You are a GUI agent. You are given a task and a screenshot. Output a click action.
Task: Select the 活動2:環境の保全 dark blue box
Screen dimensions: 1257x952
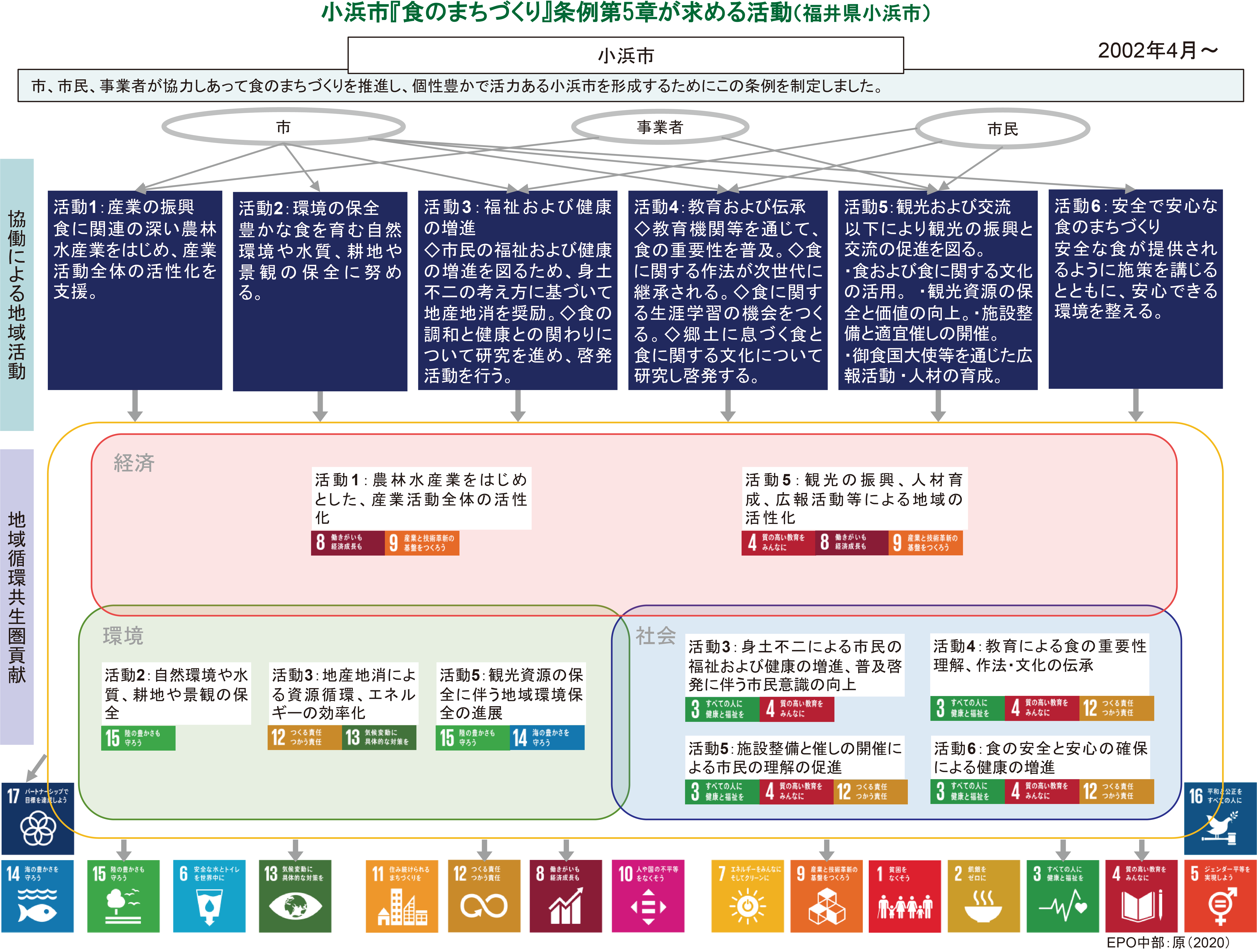320,291
